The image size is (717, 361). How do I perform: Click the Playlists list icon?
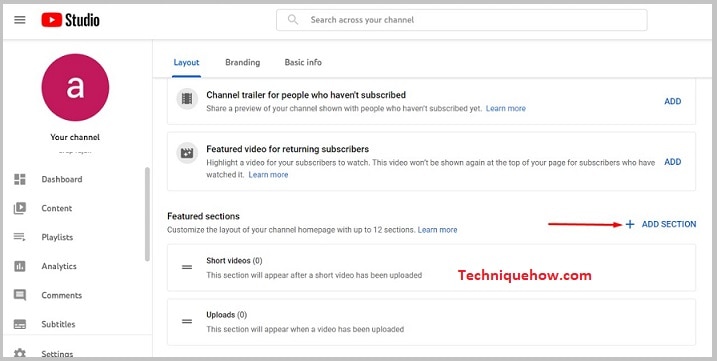point(20,237)
